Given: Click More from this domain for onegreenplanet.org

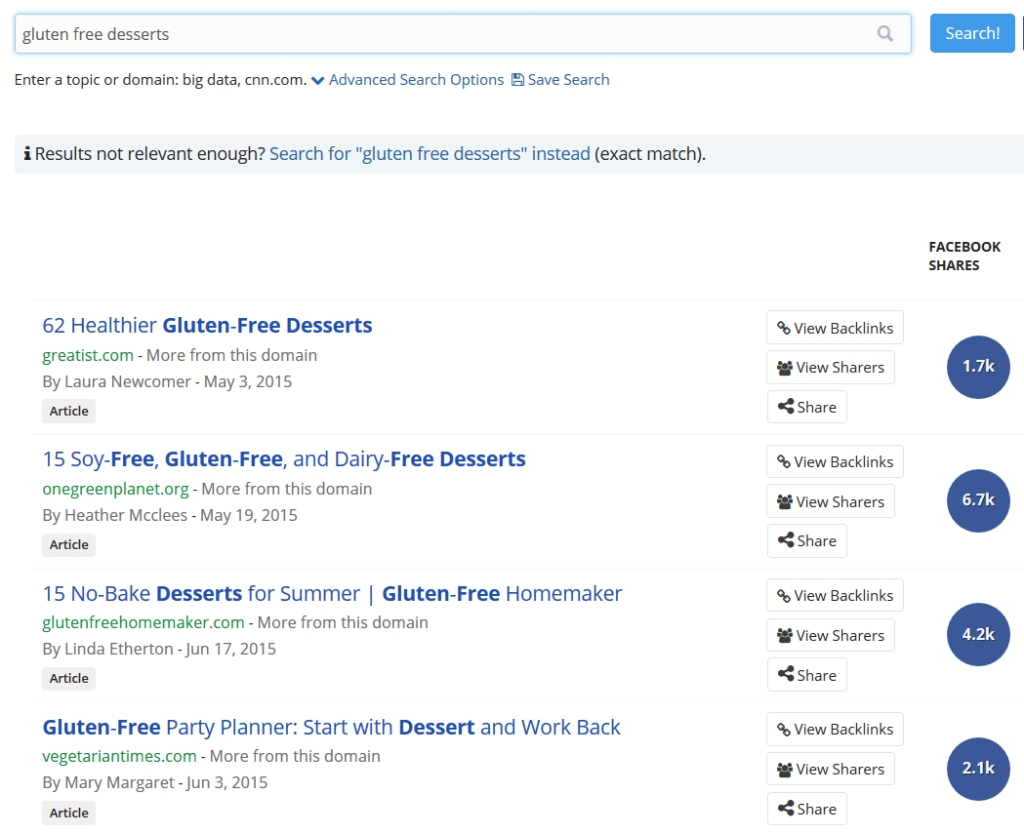Looking at the screenshot, I should coord(287,489).
